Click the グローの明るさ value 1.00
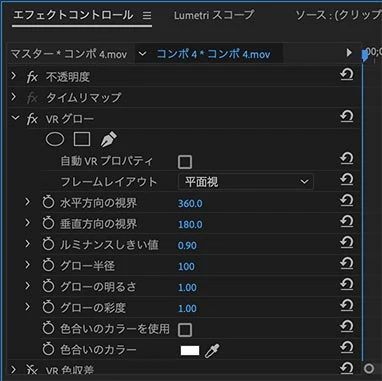 pyautogui.click(x=187, y=287)
